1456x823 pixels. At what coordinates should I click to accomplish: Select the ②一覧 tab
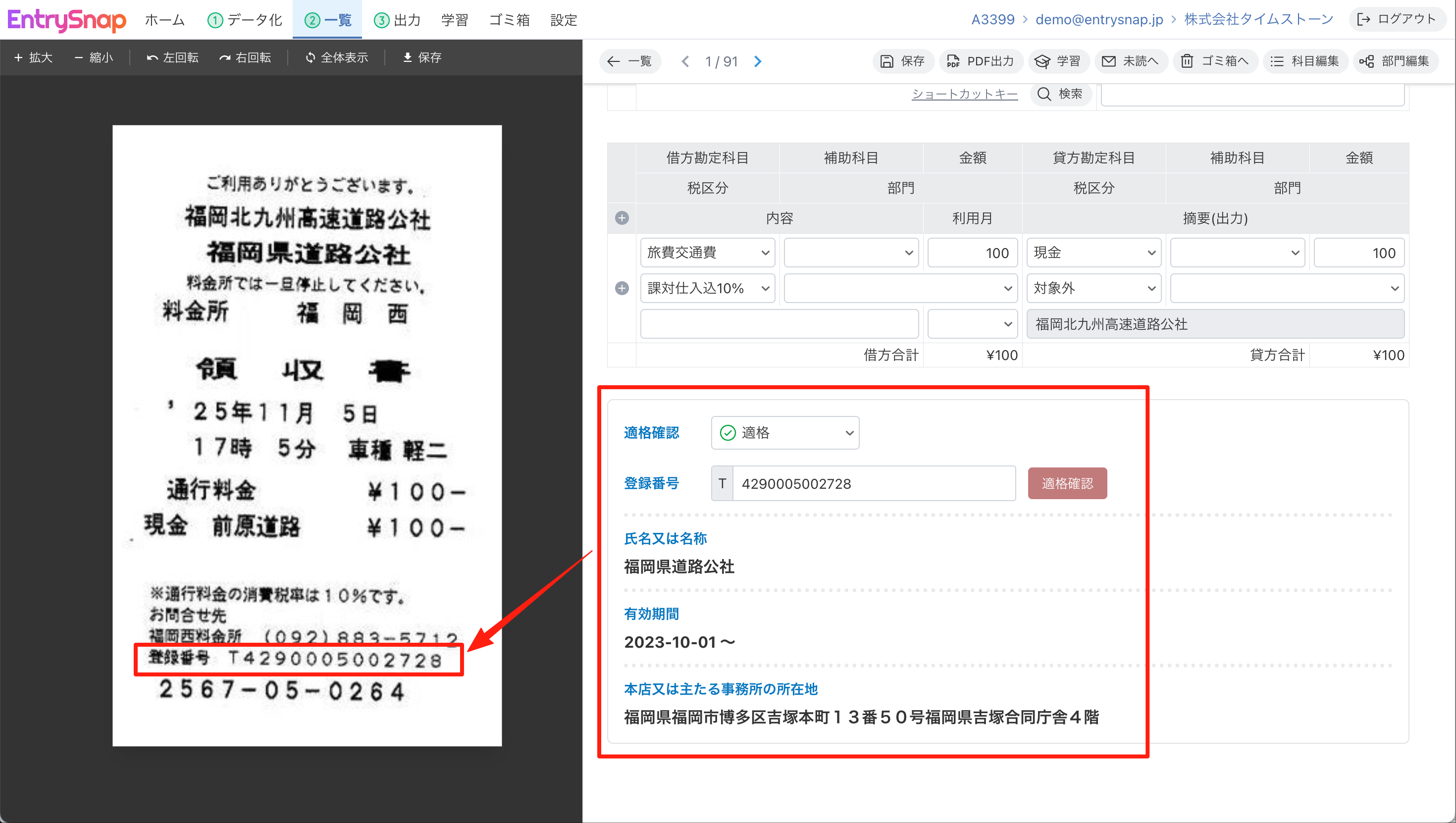[x=327, y=20]
